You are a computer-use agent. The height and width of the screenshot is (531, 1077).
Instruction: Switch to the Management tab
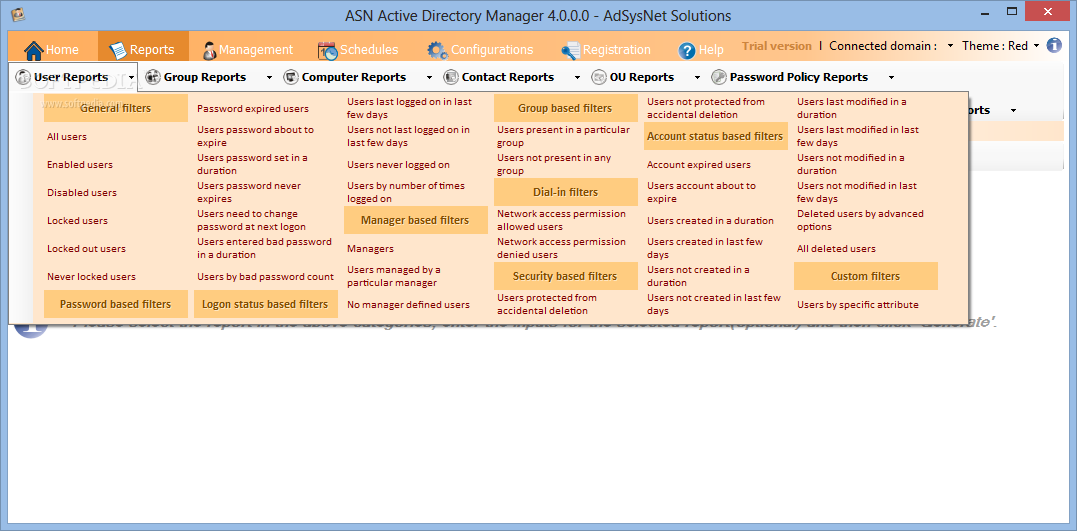click(249, 49)
